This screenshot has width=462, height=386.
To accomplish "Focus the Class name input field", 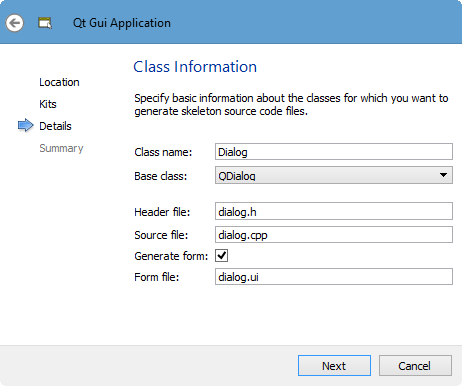I will coord(334,152).
